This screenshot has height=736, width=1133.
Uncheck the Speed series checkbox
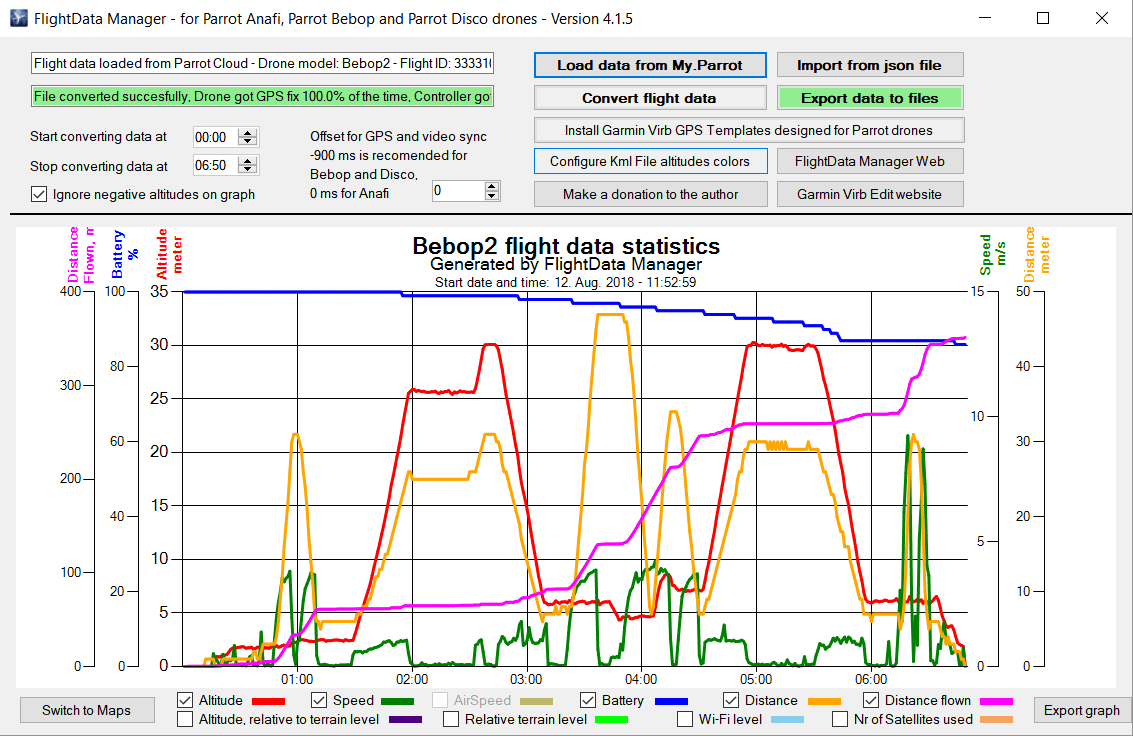tap(319, 700)
